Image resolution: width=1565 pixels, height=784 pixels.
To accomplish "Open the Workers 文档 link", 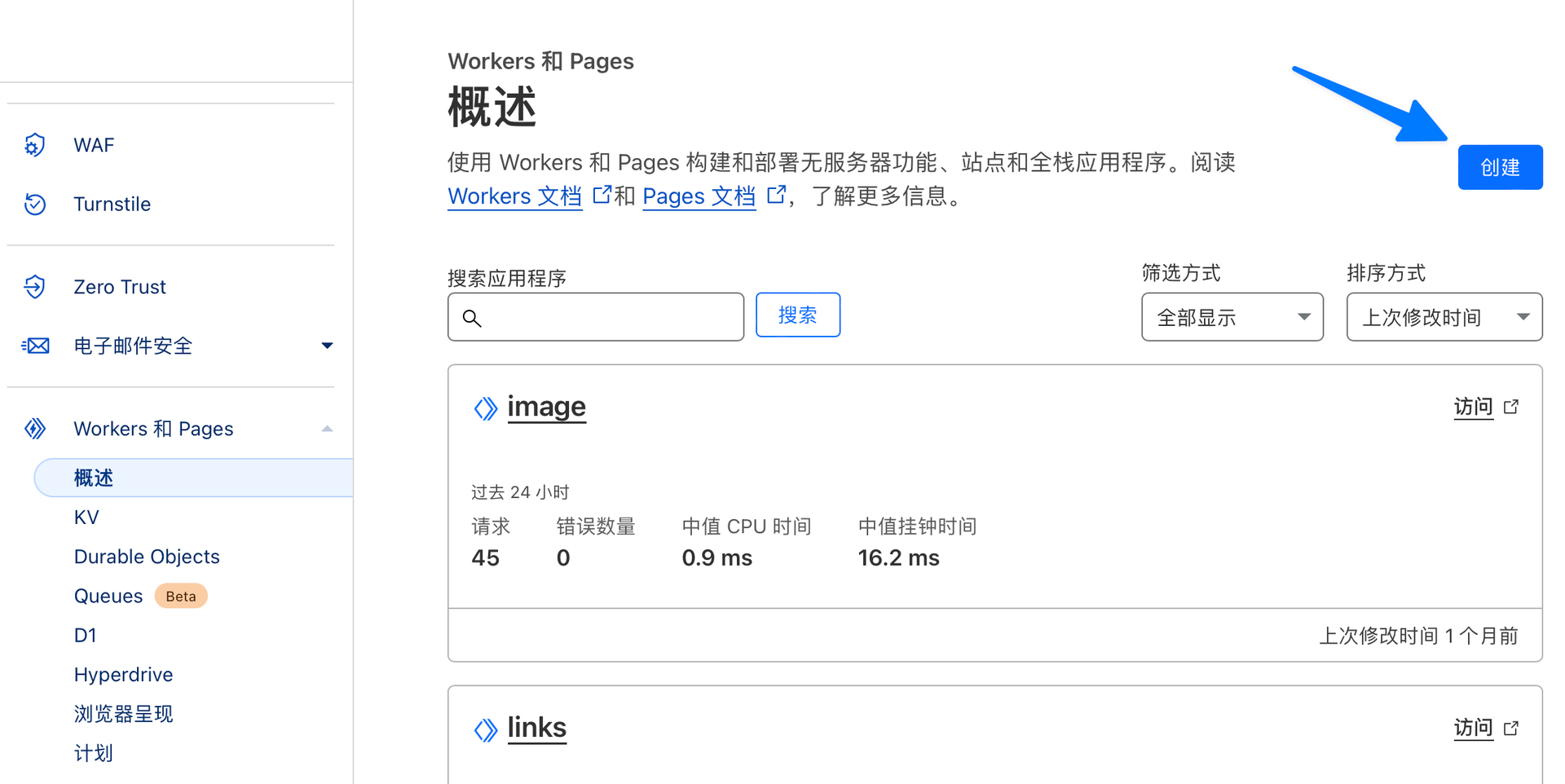I will (514, 196).
